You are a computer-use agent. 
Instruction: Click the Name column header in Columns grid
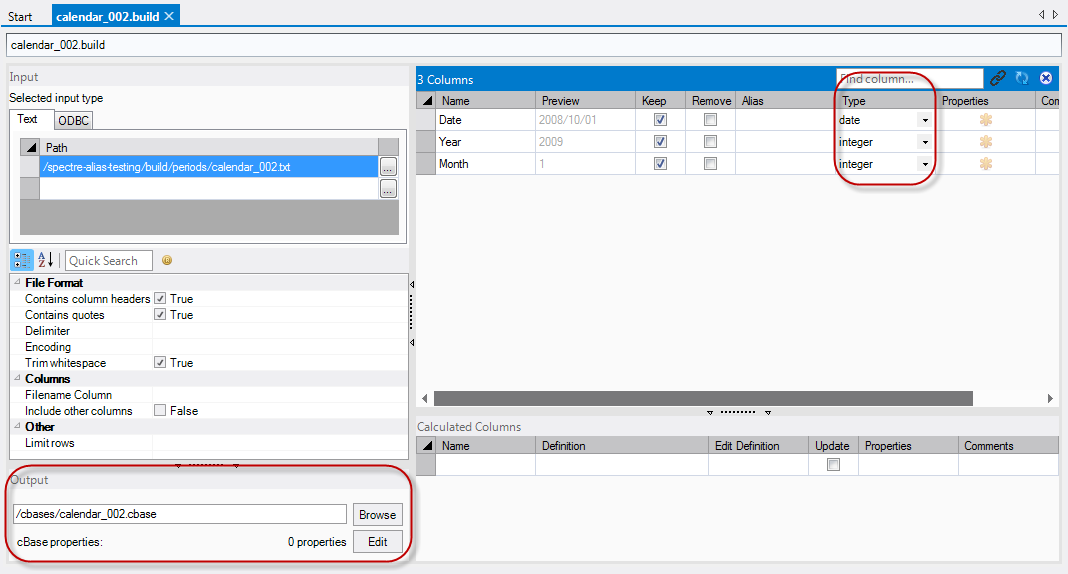pyautogui.click(x=486, y=100)
